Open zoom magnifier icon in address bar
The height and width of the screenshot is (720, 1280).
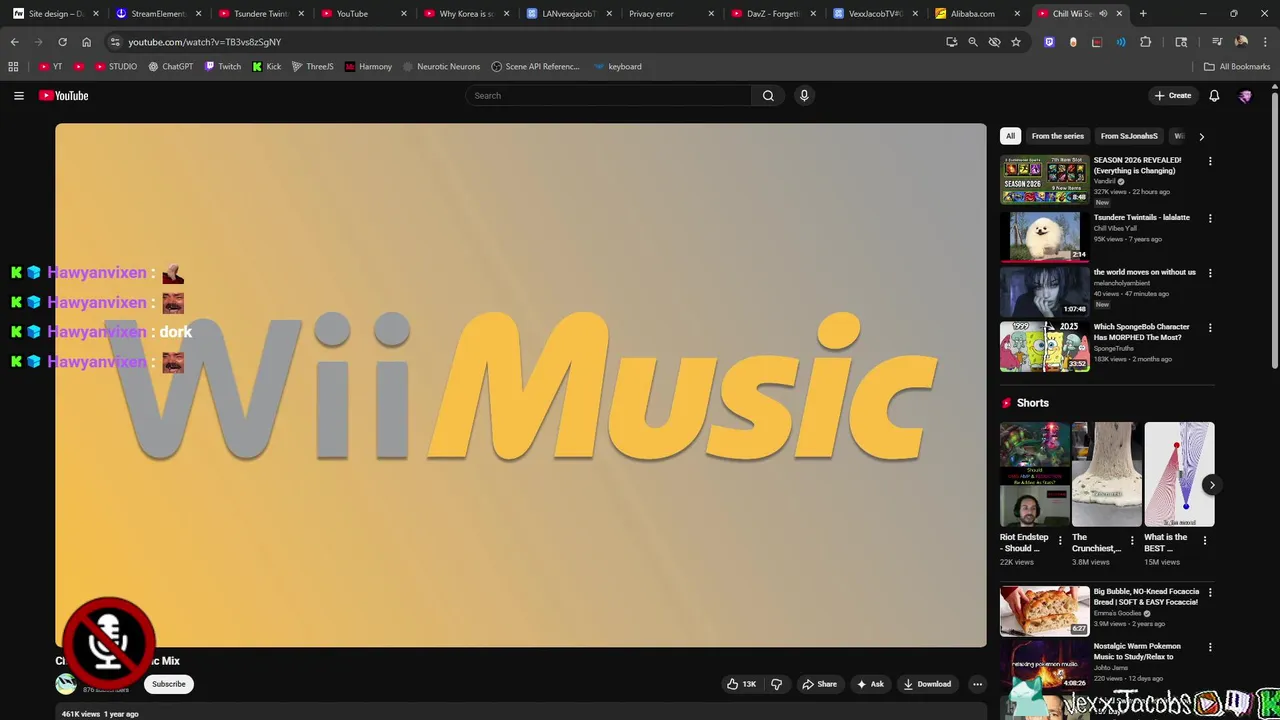tap(973, 42)
